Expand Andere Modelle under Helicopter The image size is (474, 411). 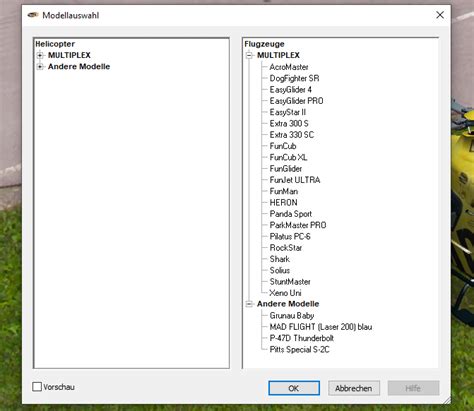click(40, 67)
